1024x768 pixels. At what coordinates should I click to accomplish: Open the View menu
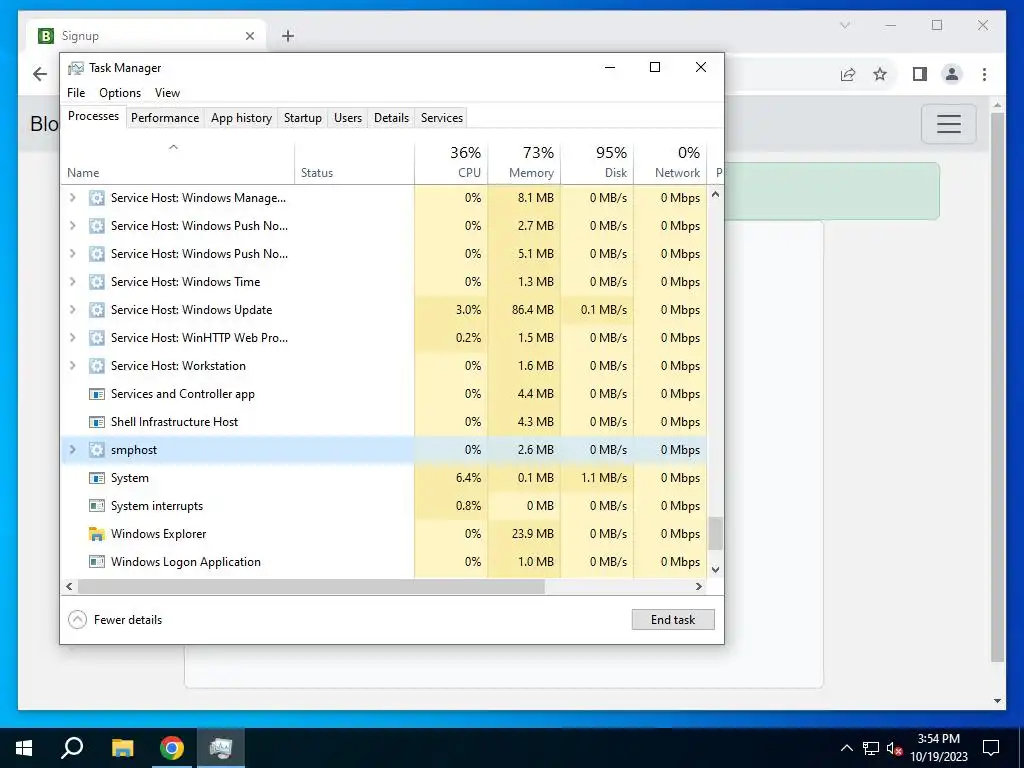tap(167, 93)
